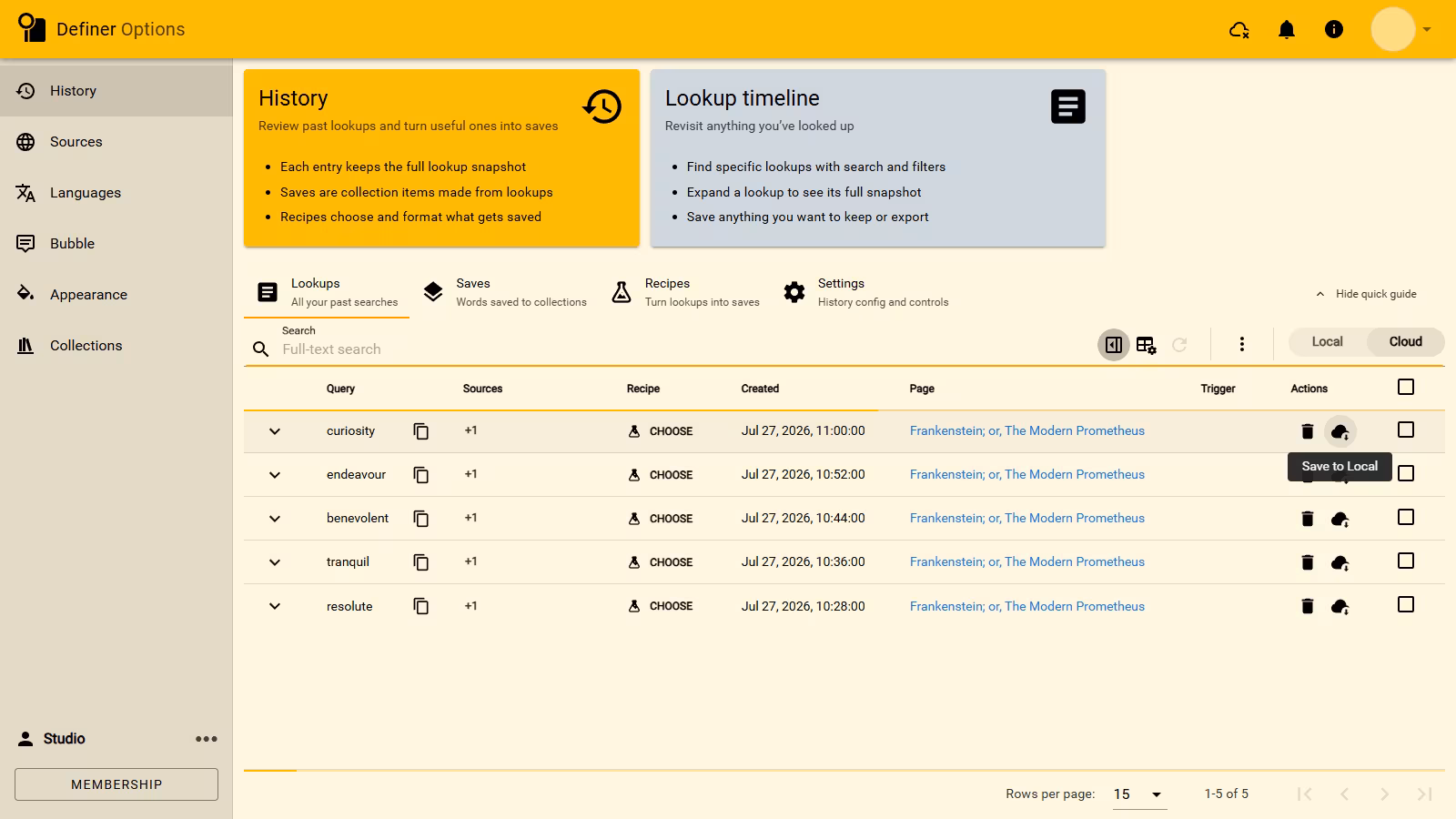Choose recipe for curiosity
The height and width of the screenshot is (819, 1456).
(x=661, y=431)
